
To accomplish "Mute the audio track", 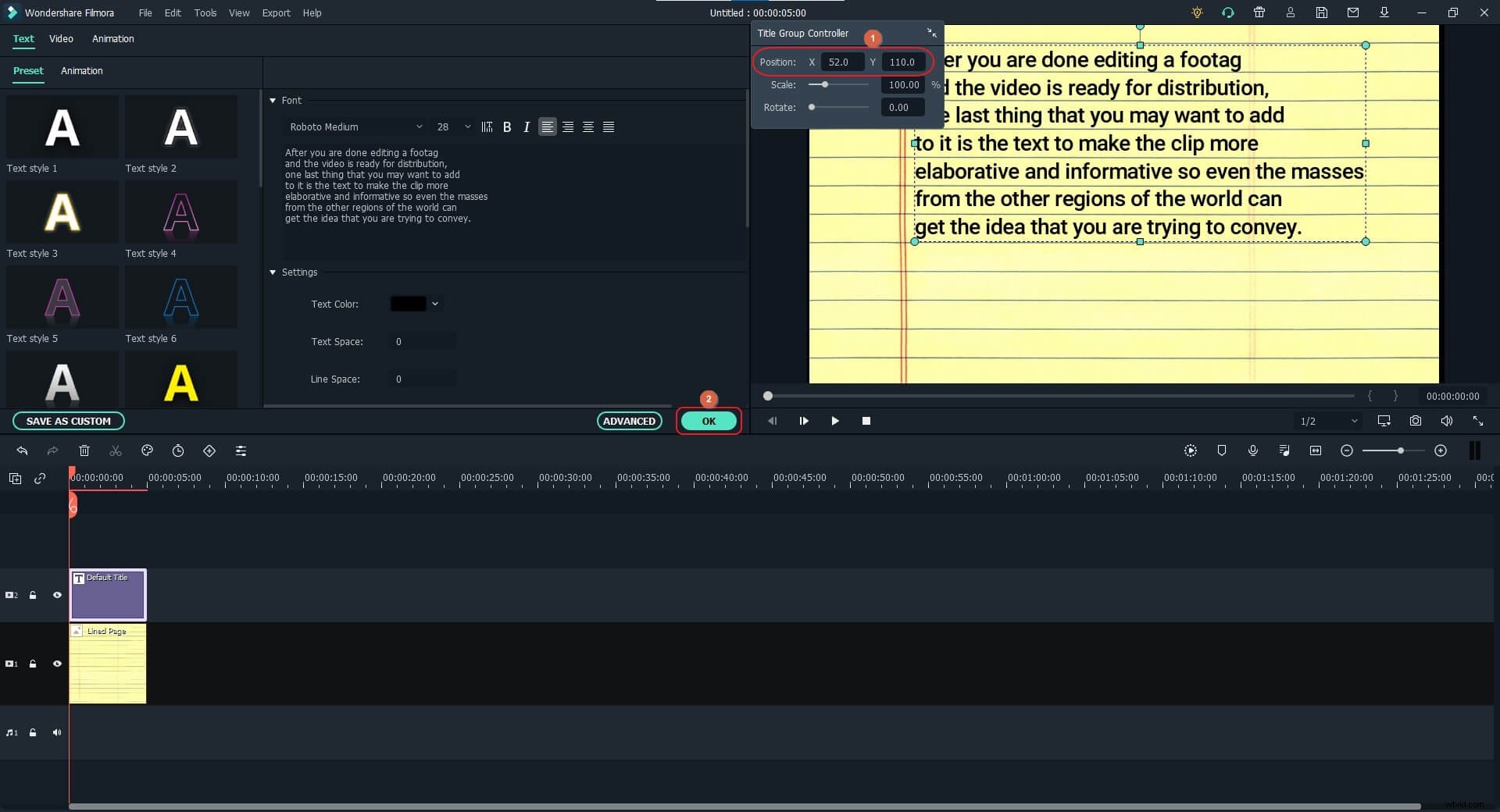I will (57, 732).
